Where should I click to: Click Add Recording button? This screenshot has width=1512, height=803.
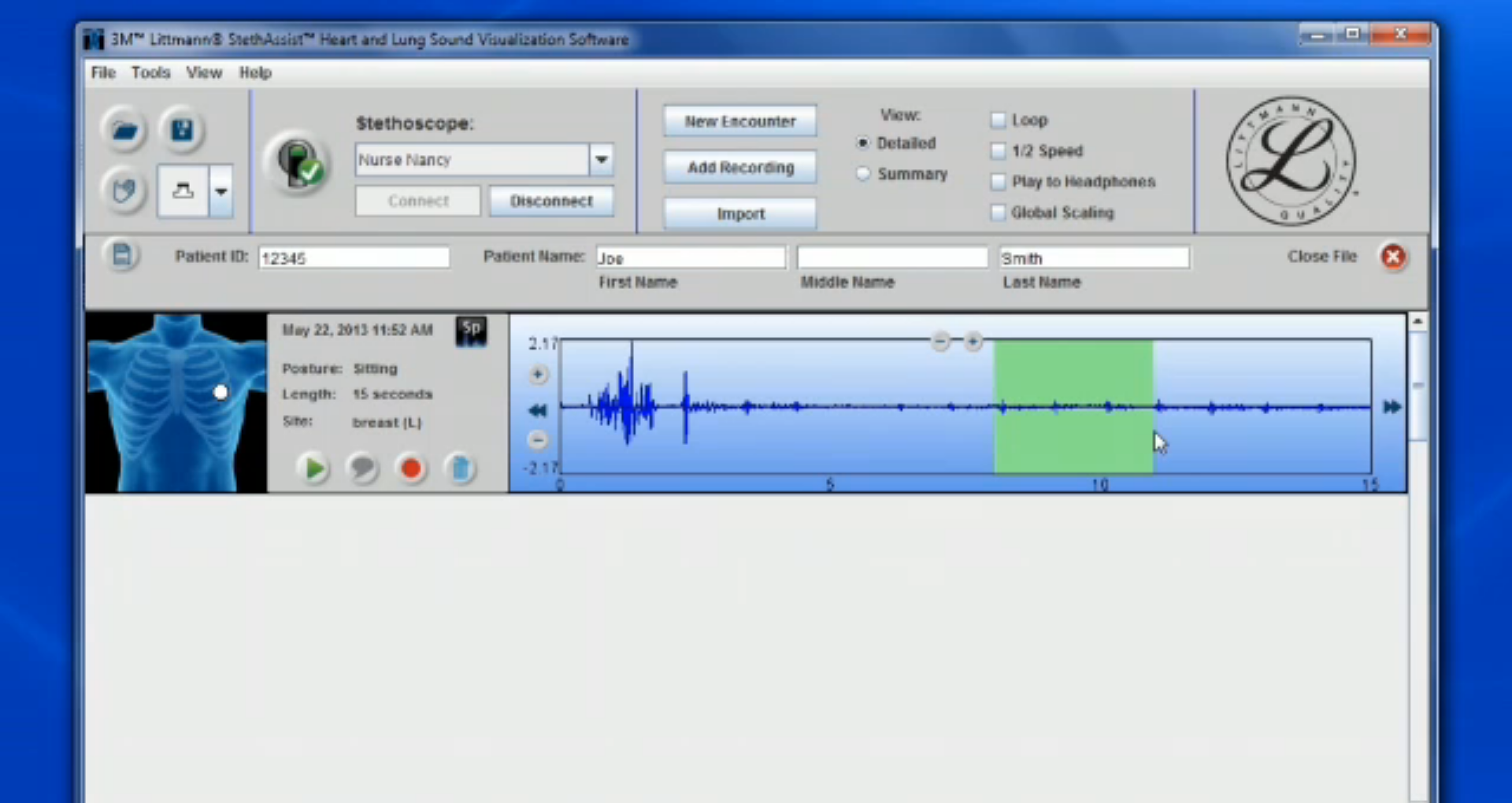(x=739, y=167)
